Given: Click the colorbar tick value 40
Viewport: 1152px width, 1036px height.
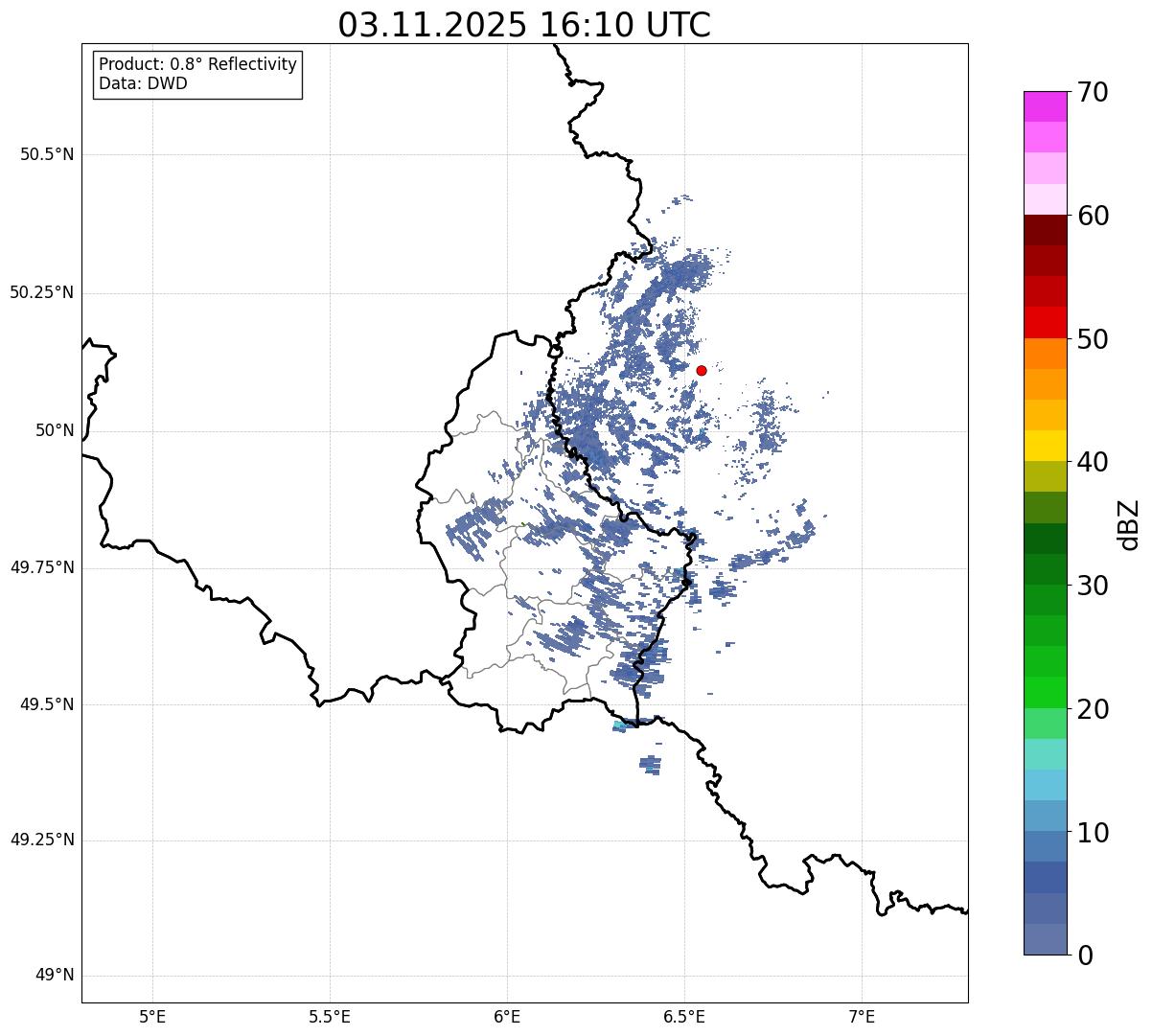Looking at the screenshot, I should 1093,462.
